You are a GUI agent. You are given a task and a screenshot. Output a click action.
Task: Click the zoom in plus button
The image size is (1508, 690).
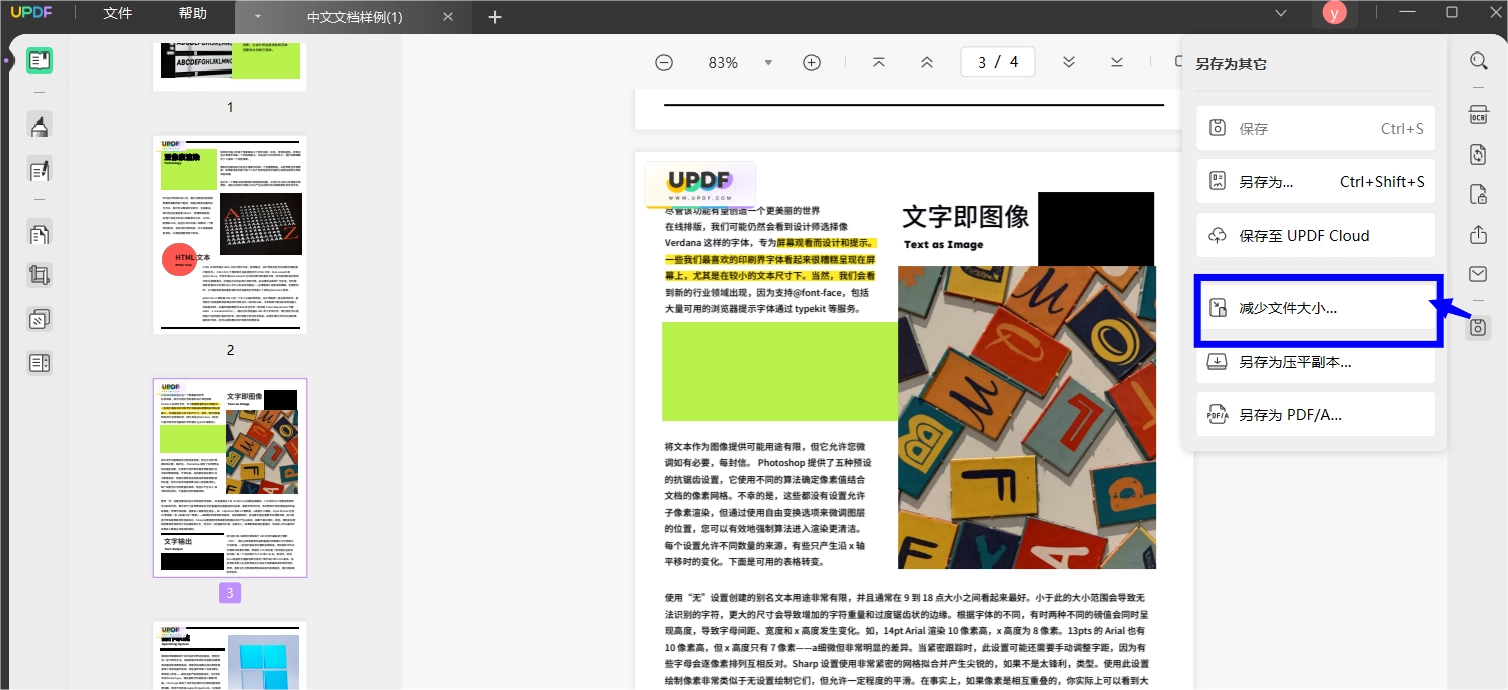tap(812, 62)
